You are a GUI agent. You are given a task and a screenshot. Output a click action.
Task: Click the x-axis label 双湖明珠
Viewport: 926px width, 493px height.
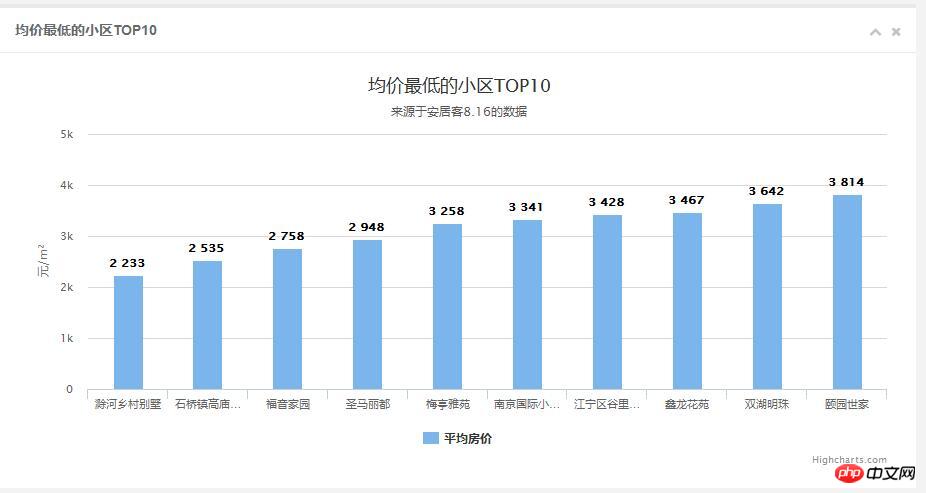click(767, 404)
